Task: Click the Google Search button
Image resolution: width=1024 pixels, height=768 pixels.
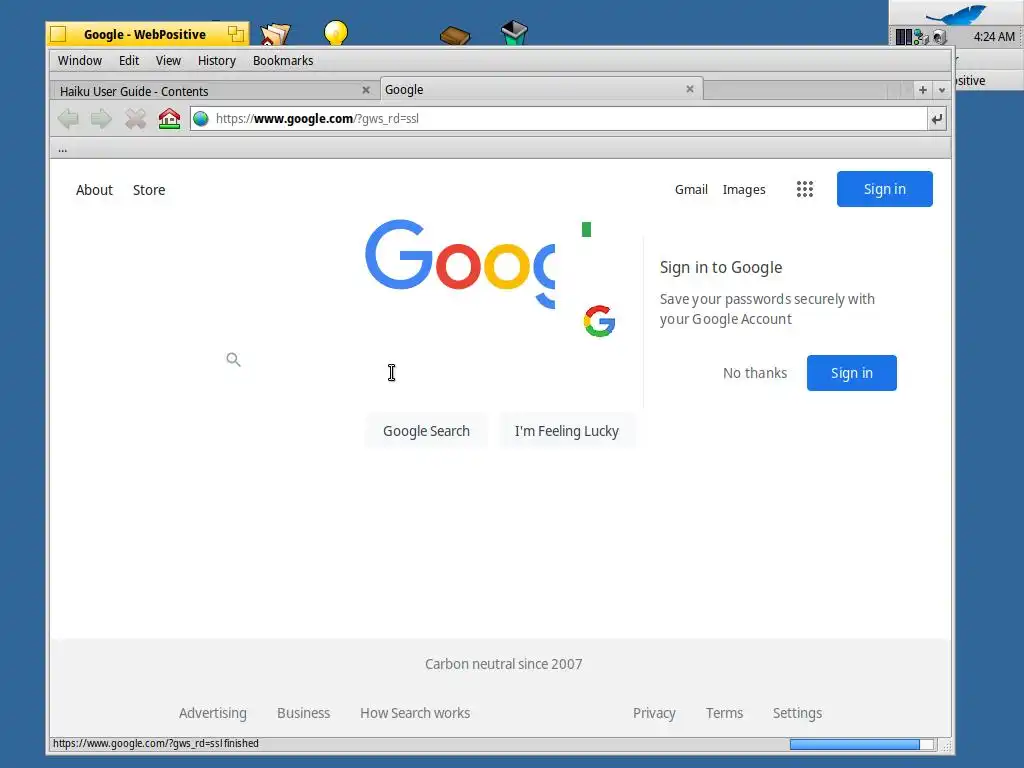Action: tap(426, 431)
